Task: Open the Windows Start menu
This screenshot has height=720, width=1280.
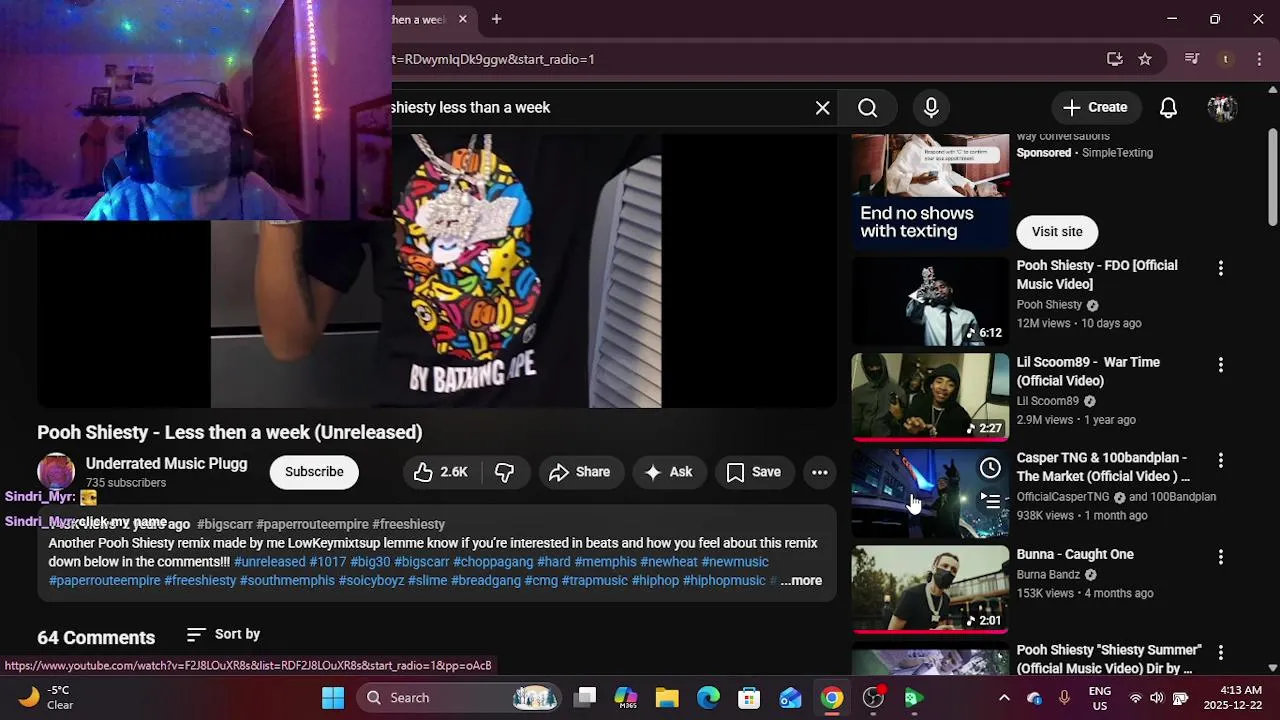Action: pos(333,698)
